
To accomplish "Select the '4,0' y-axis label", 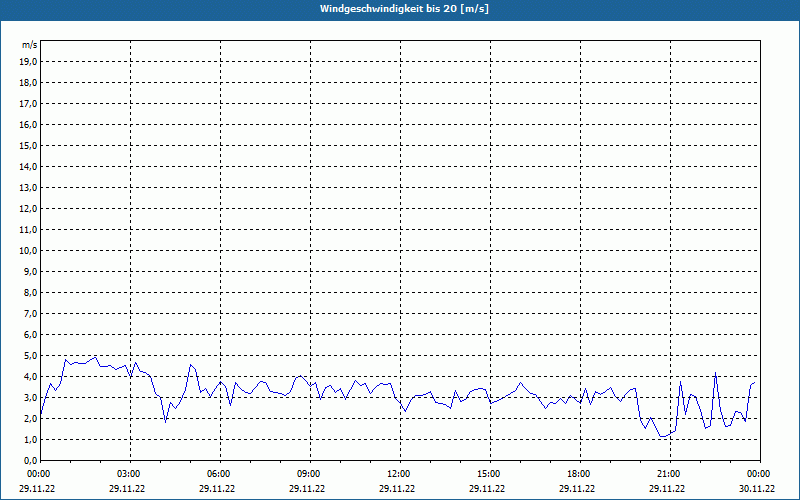I will click(30, 377).
